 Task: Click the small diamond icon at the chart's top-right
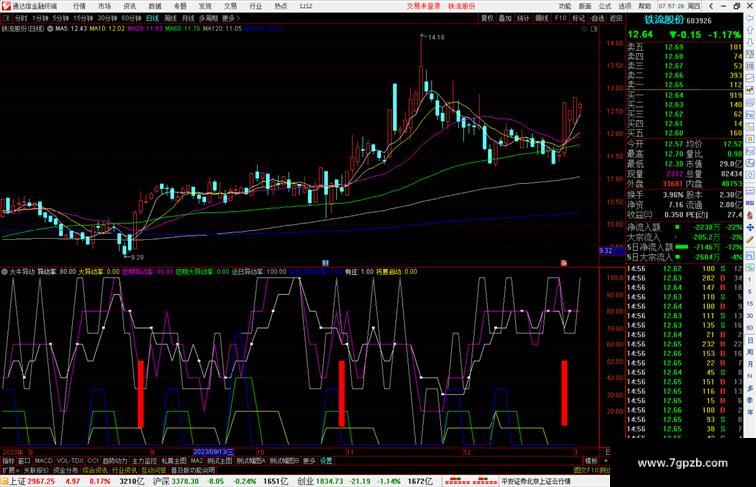click(x=584, y=29)
